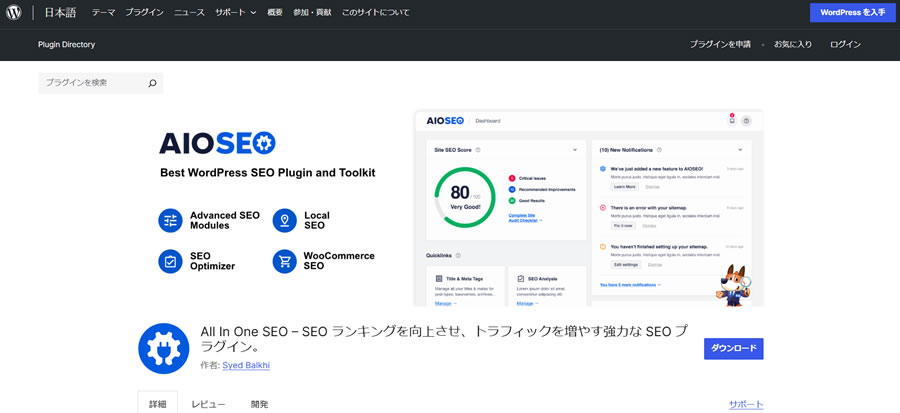Image resolution: width=900 pixels, height=413 pixels.
Task: Click the ダウンロード button
Action: (x=734, y=348)
